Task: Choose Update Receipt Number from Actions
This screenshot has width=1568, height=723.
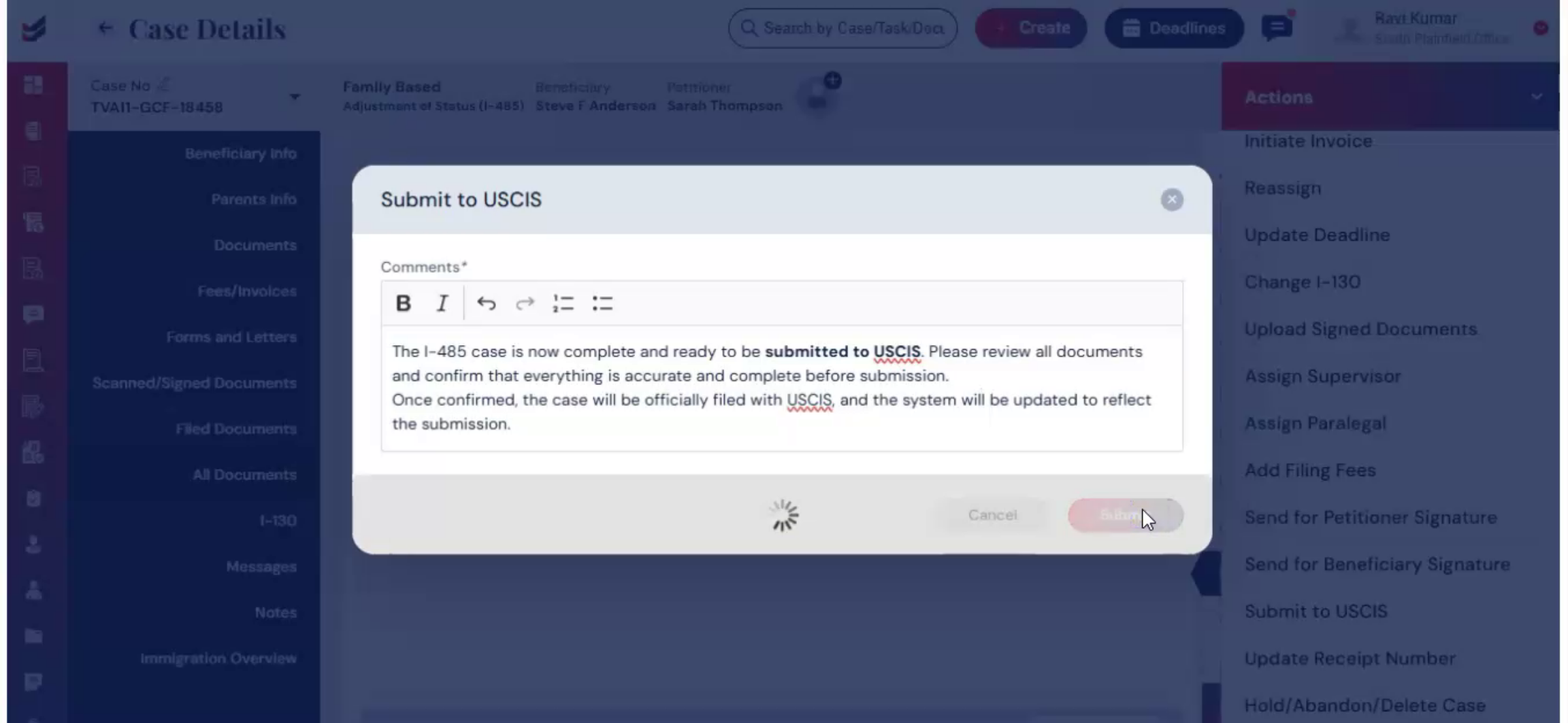Action: click(x=1350, y=659)
